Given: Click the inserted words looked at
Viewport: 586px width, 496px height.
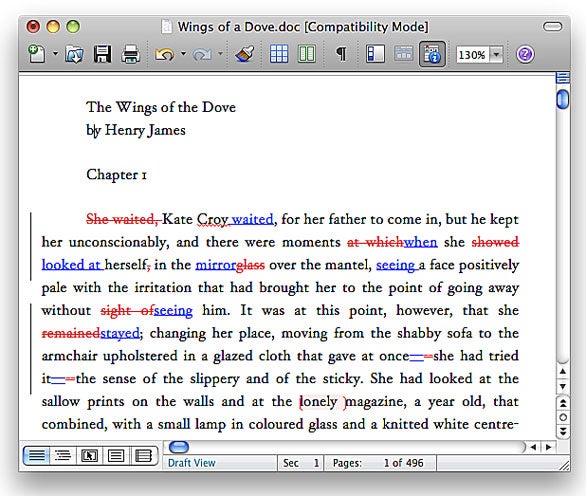Looking at the screenshot, I should (71, 265).
